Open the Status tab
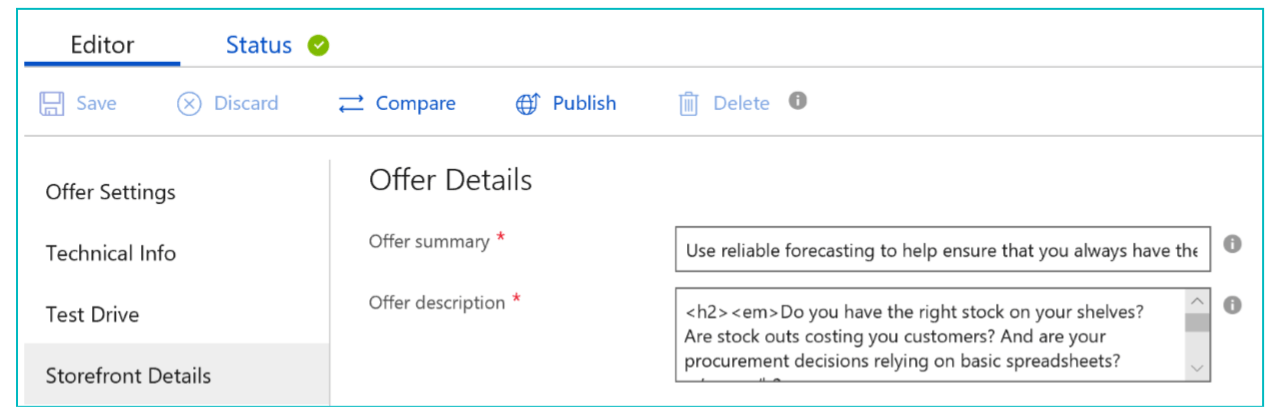1276x412 pixels. pos(259,45)
